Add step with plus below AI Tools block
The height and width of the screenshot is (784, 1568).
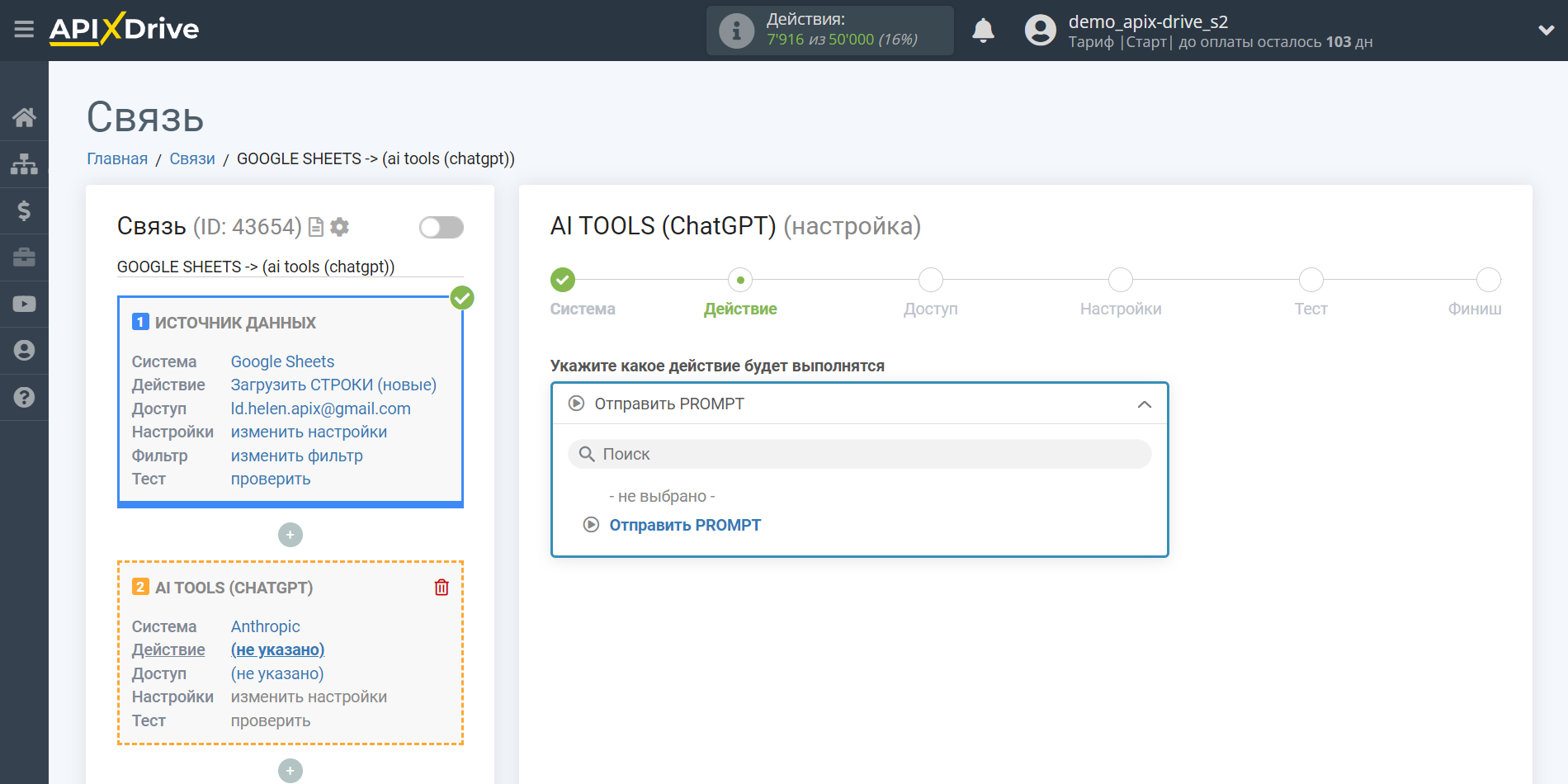(290, 771)
